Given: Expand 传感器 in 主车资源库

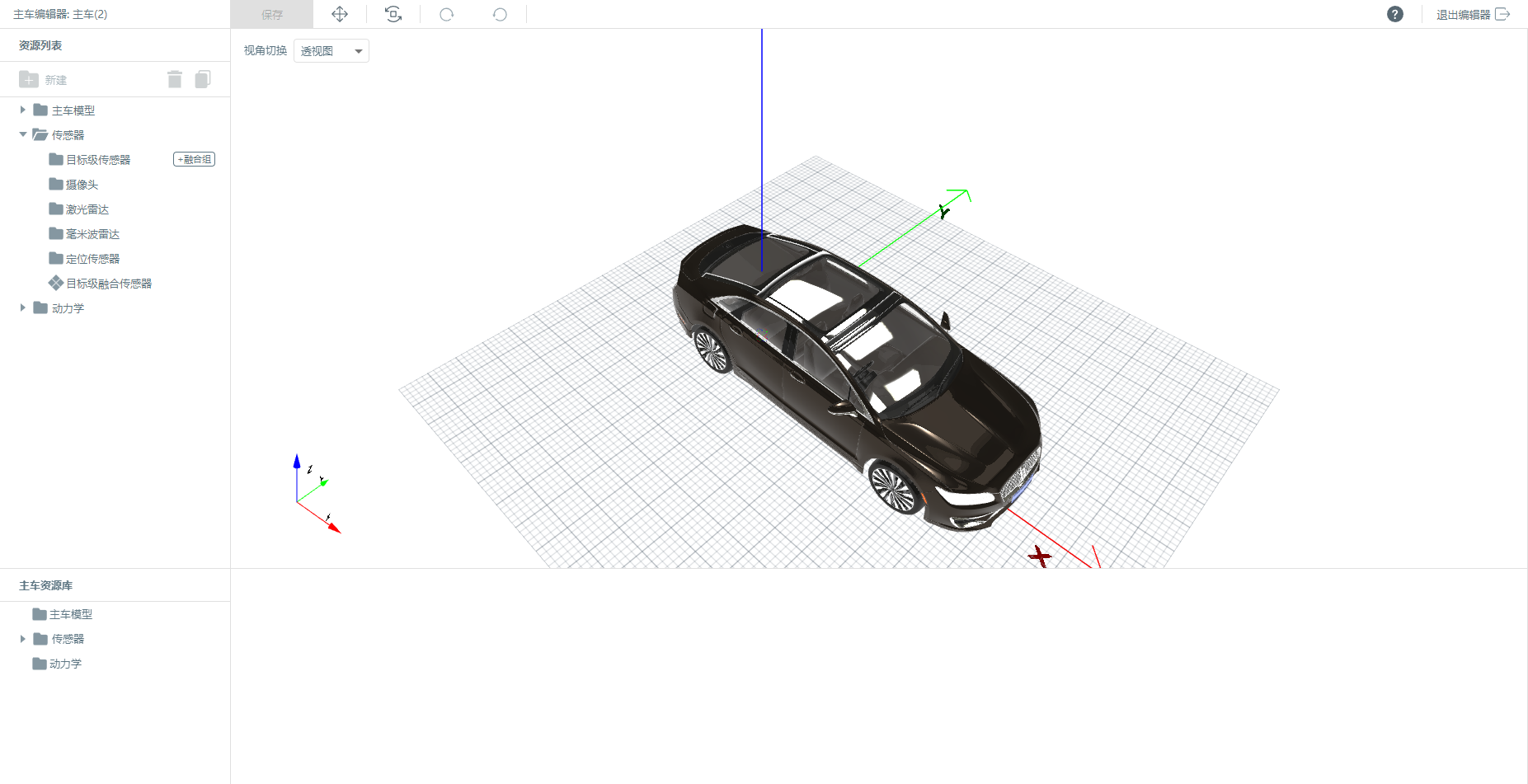Looking at the screenshot, I should 23,639.
